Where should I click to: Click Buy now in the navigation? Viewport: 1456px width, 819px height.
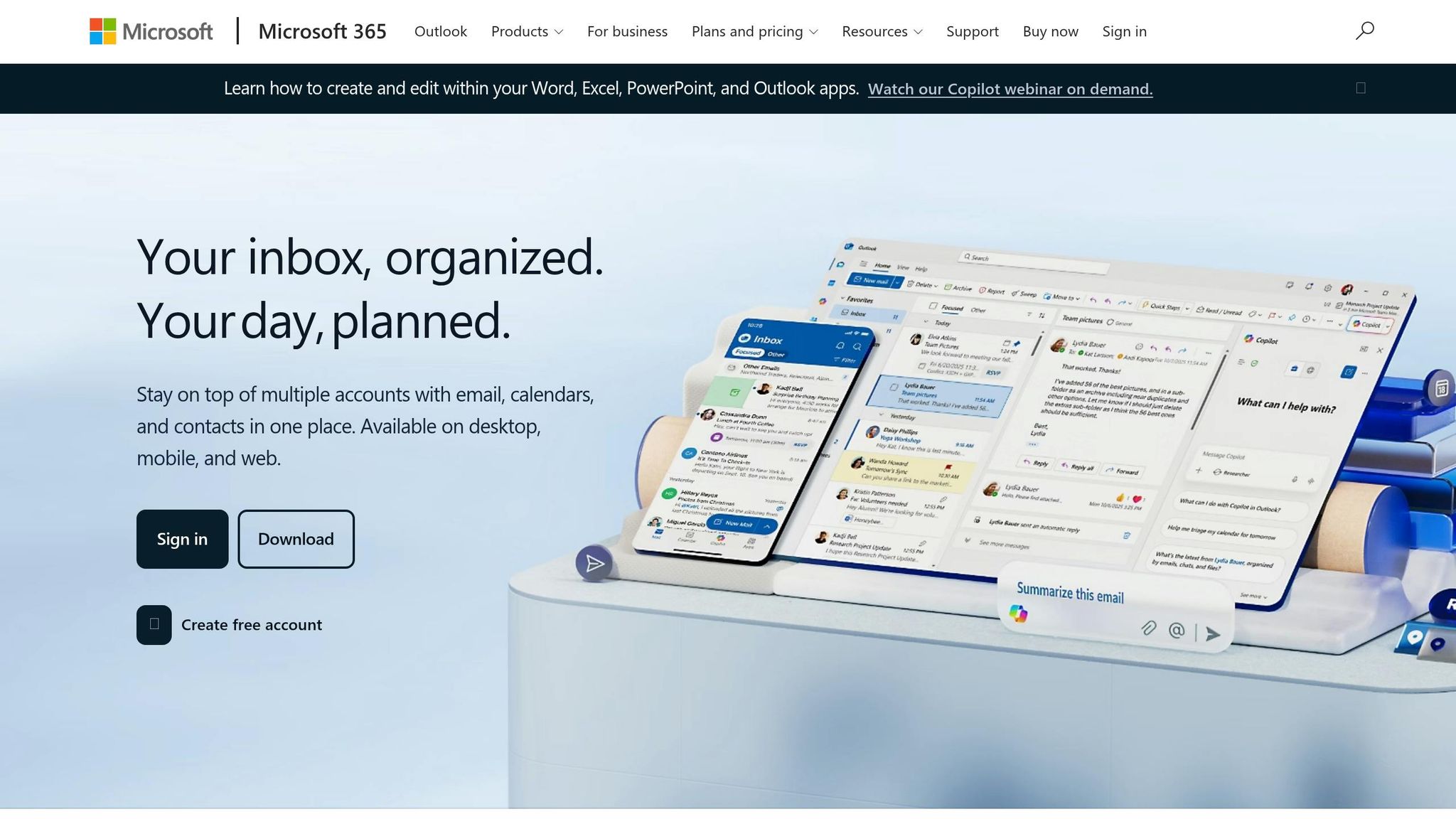1050,31
